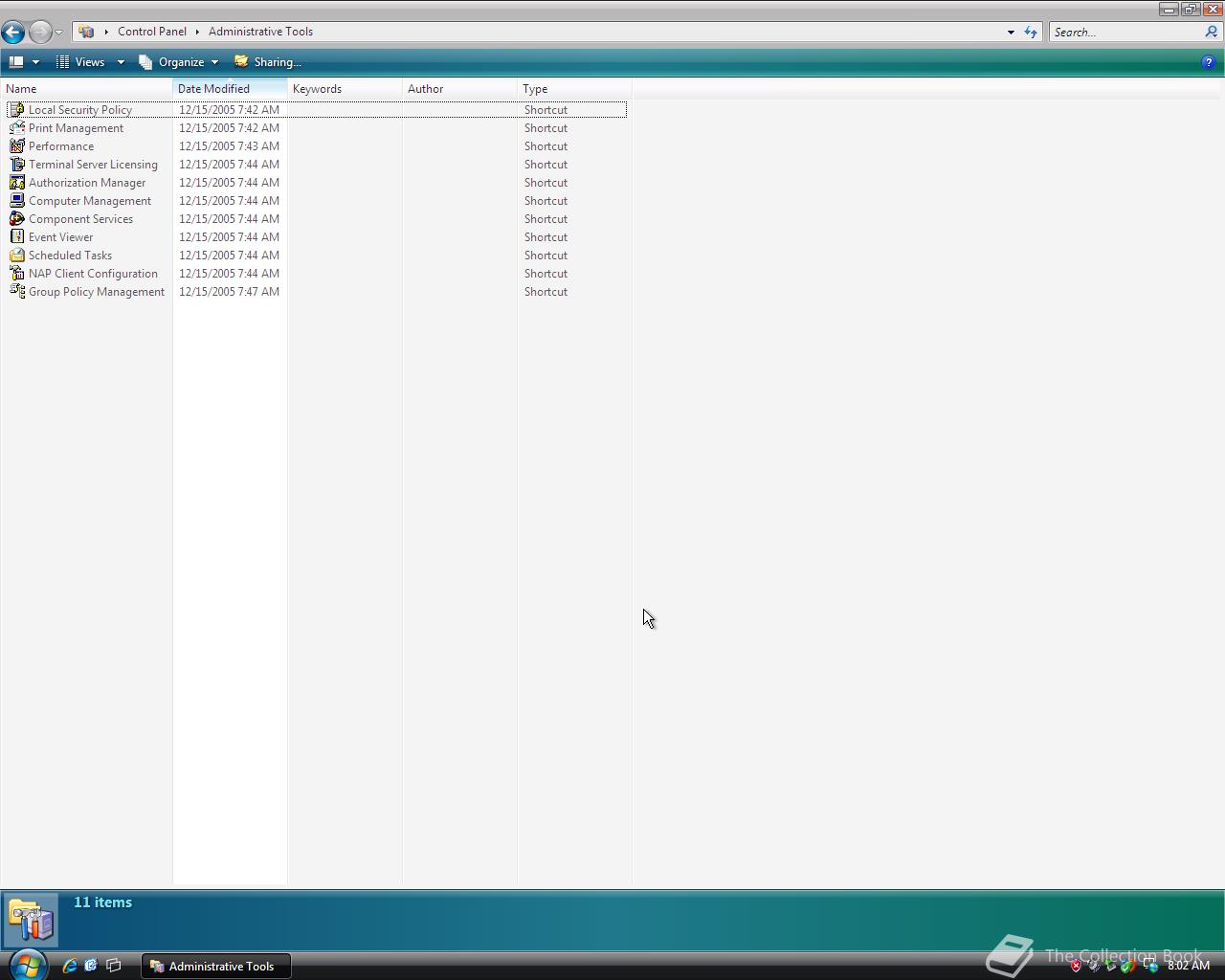Sort by the Keywords column header
This screenshot has width=1225, height=980.
(345, 89)
